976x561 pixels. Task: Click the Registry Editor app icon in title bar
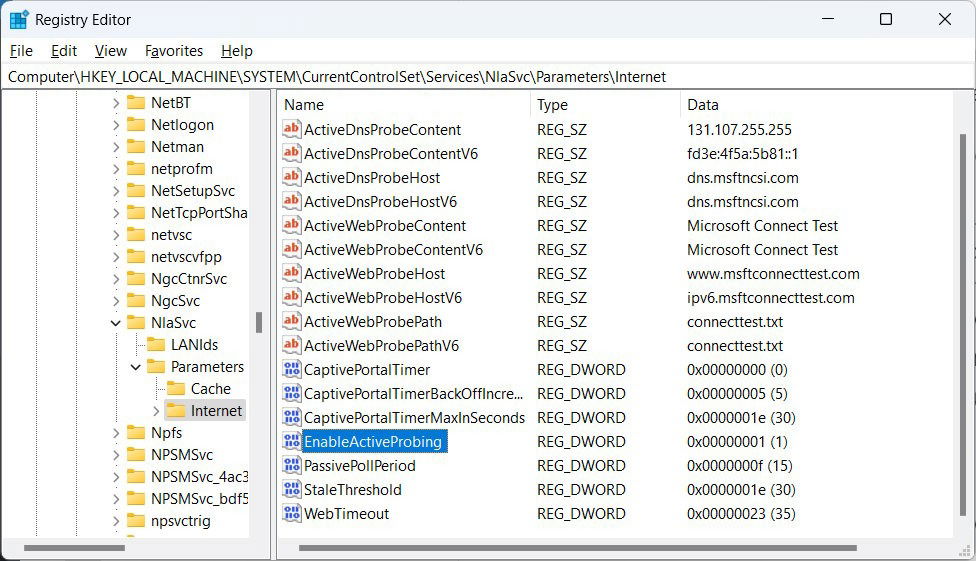19,19
